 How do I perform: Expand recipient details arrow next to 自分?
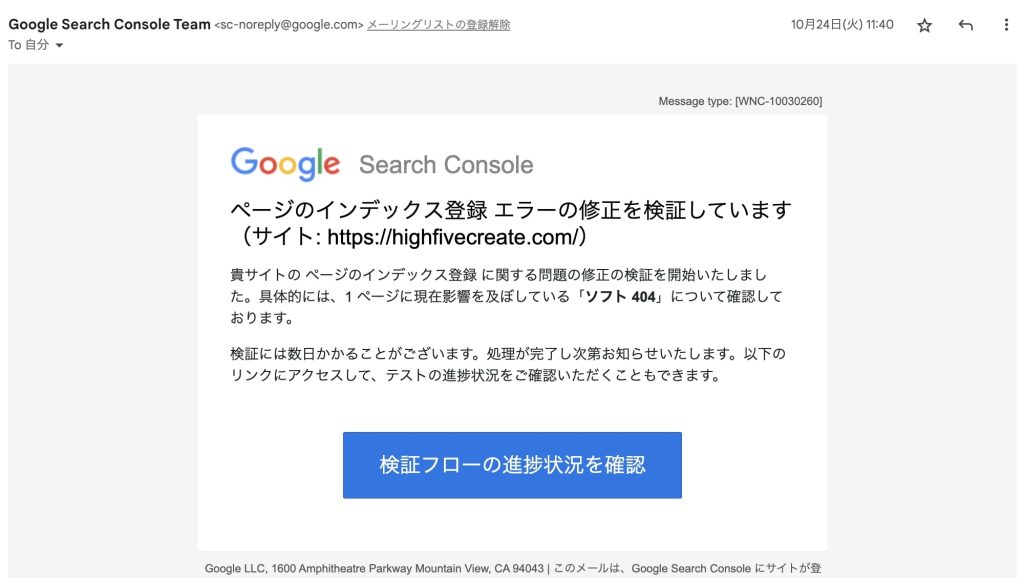coord(59,46)
